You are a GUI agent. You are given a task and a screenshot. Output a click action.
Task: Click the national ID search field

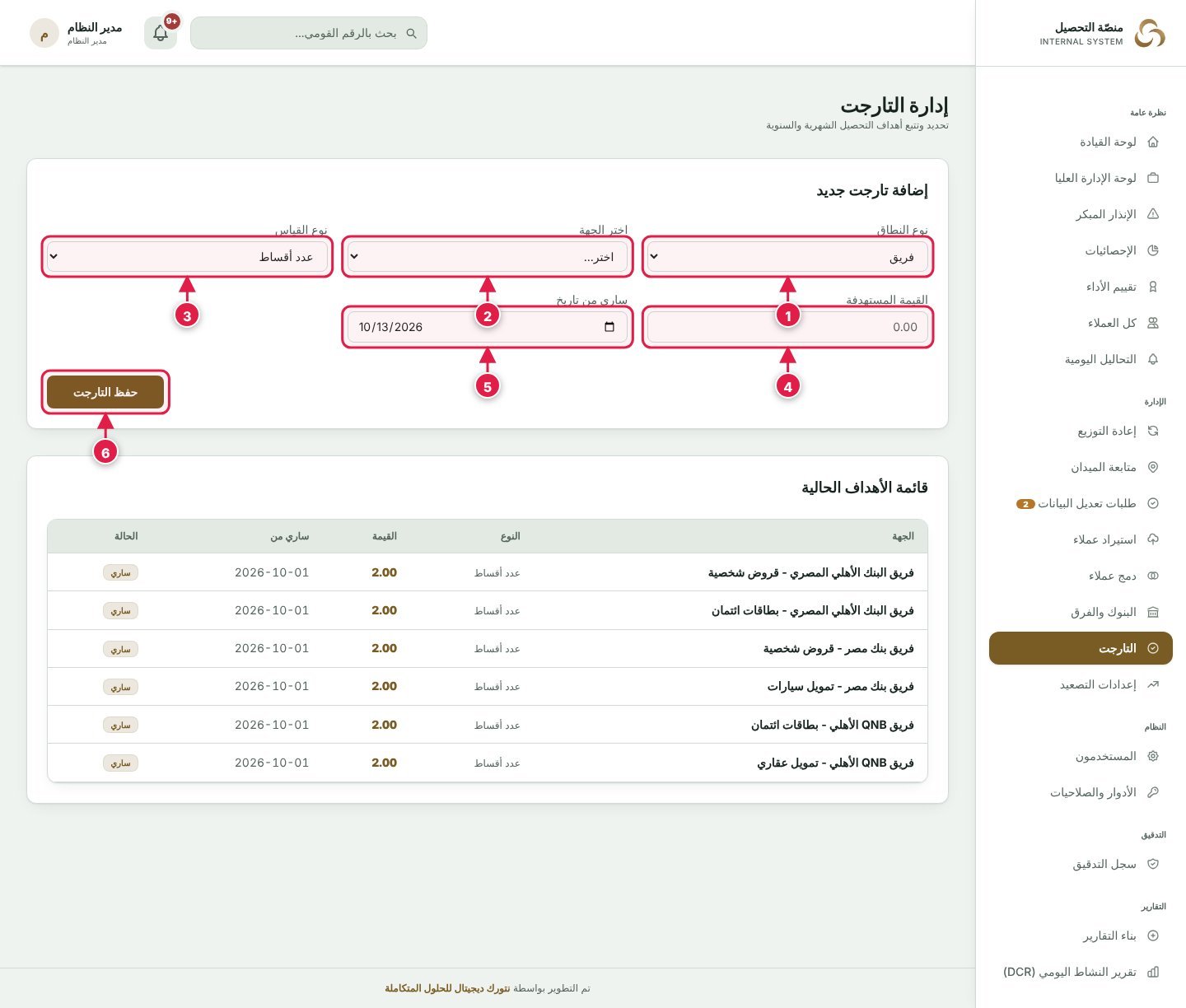(309, 33)
